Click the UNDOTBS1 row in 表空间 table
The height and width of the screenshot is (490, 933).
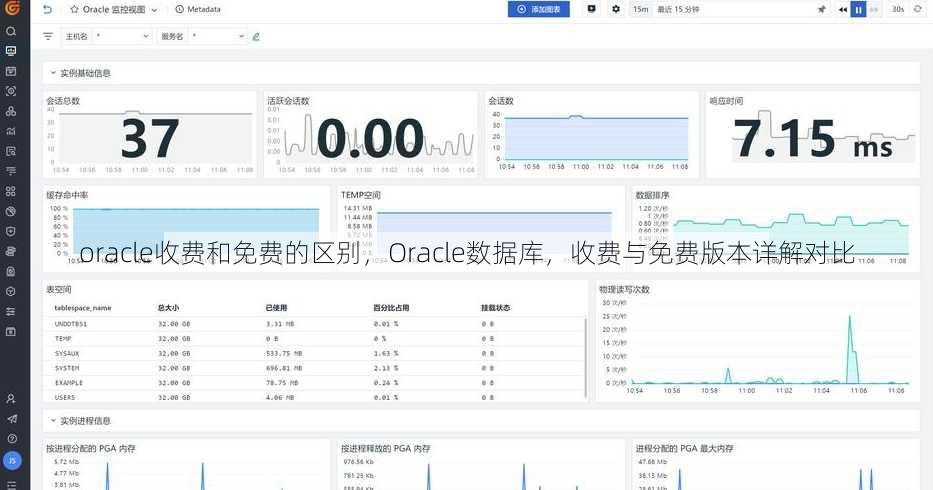(315, 324)
